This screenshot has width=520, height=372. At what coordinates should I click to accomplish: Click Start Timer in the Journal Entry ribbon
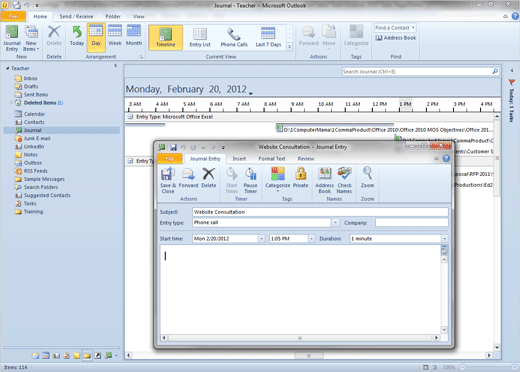tap(231, 180)
